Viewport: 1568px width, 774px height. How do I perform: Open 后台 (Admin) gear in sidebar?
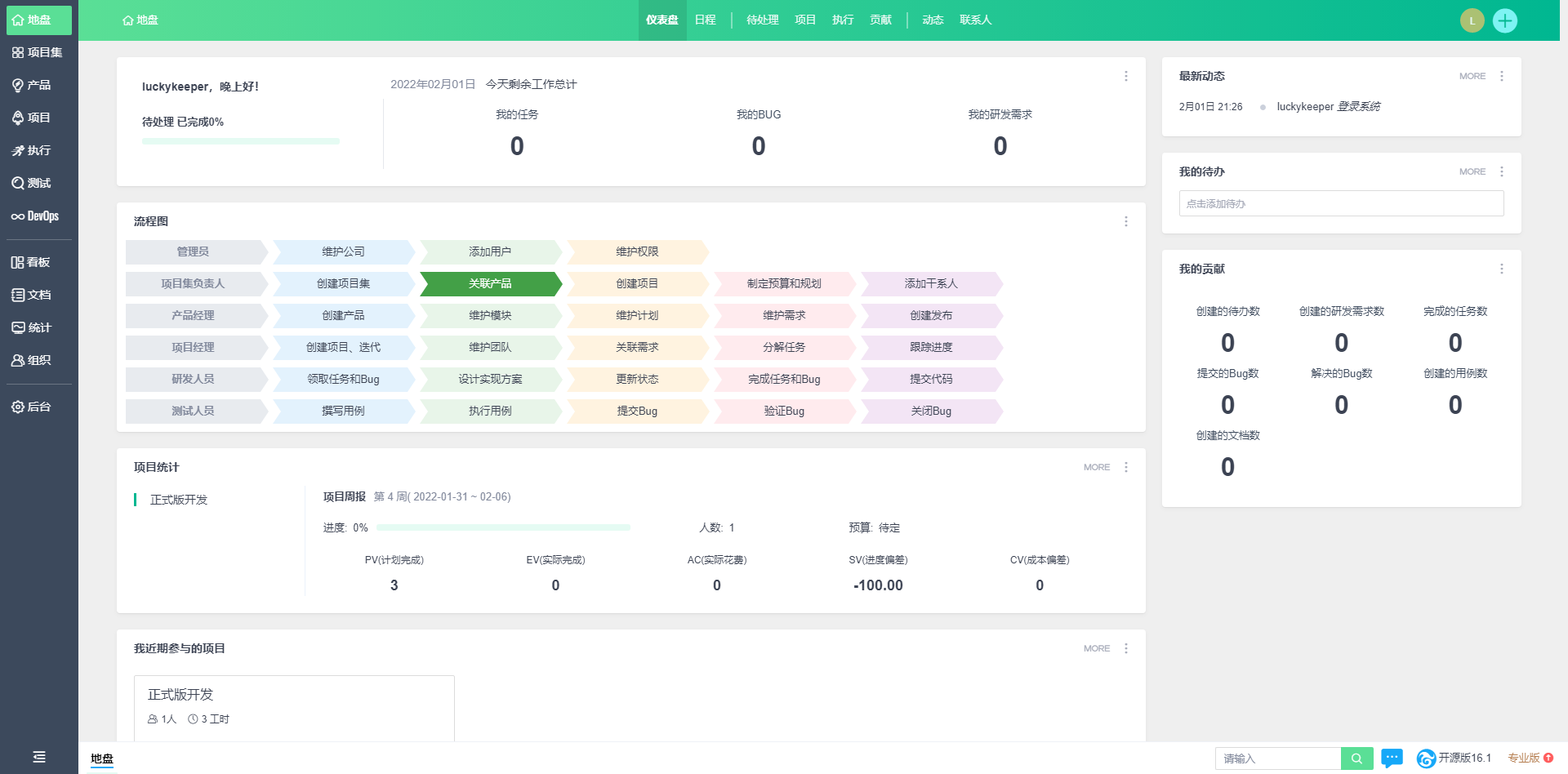(32, 407)
